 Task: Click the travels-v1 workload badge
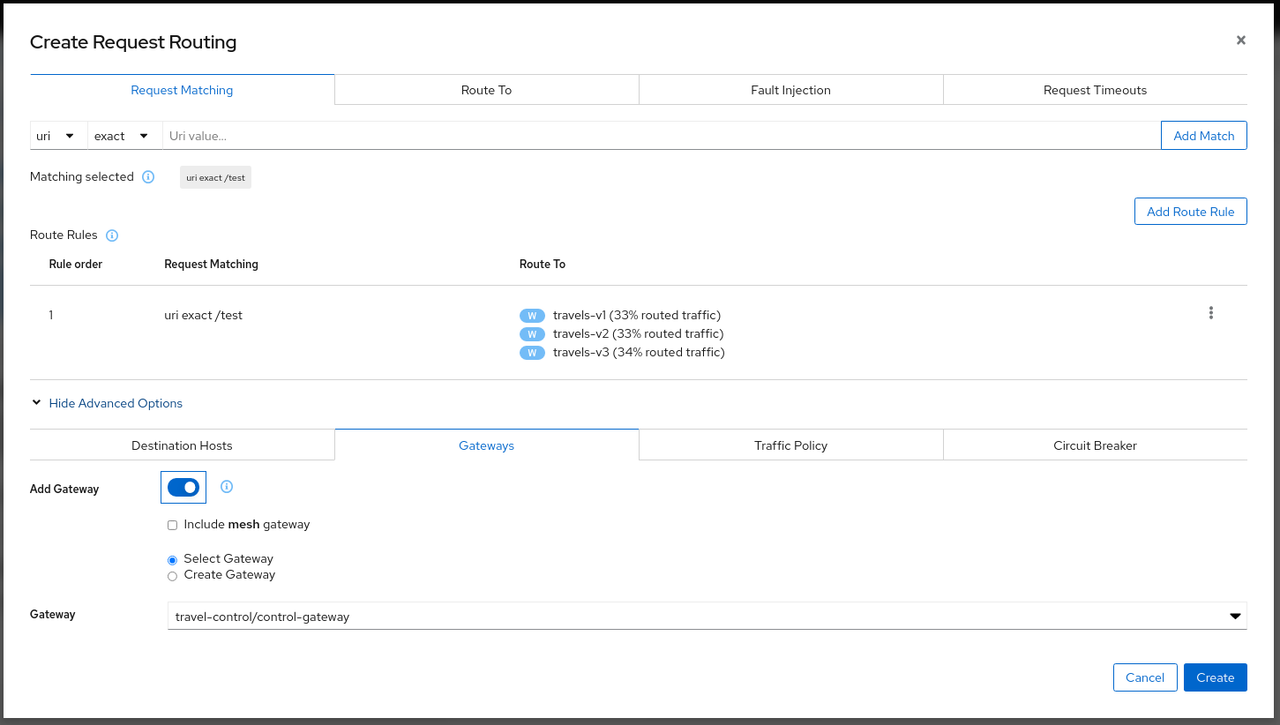point(532,314)
